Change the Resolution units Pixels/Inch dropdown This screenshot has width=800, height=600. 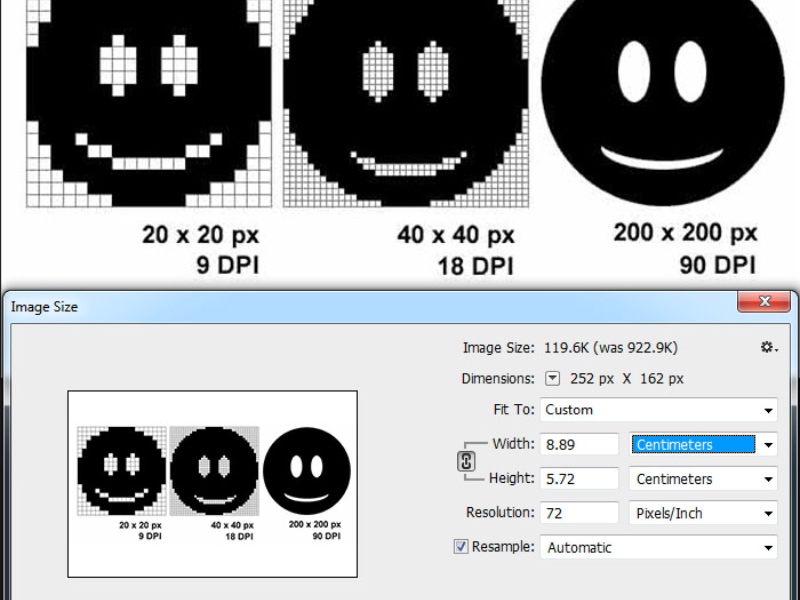click(x=704, y=513)
